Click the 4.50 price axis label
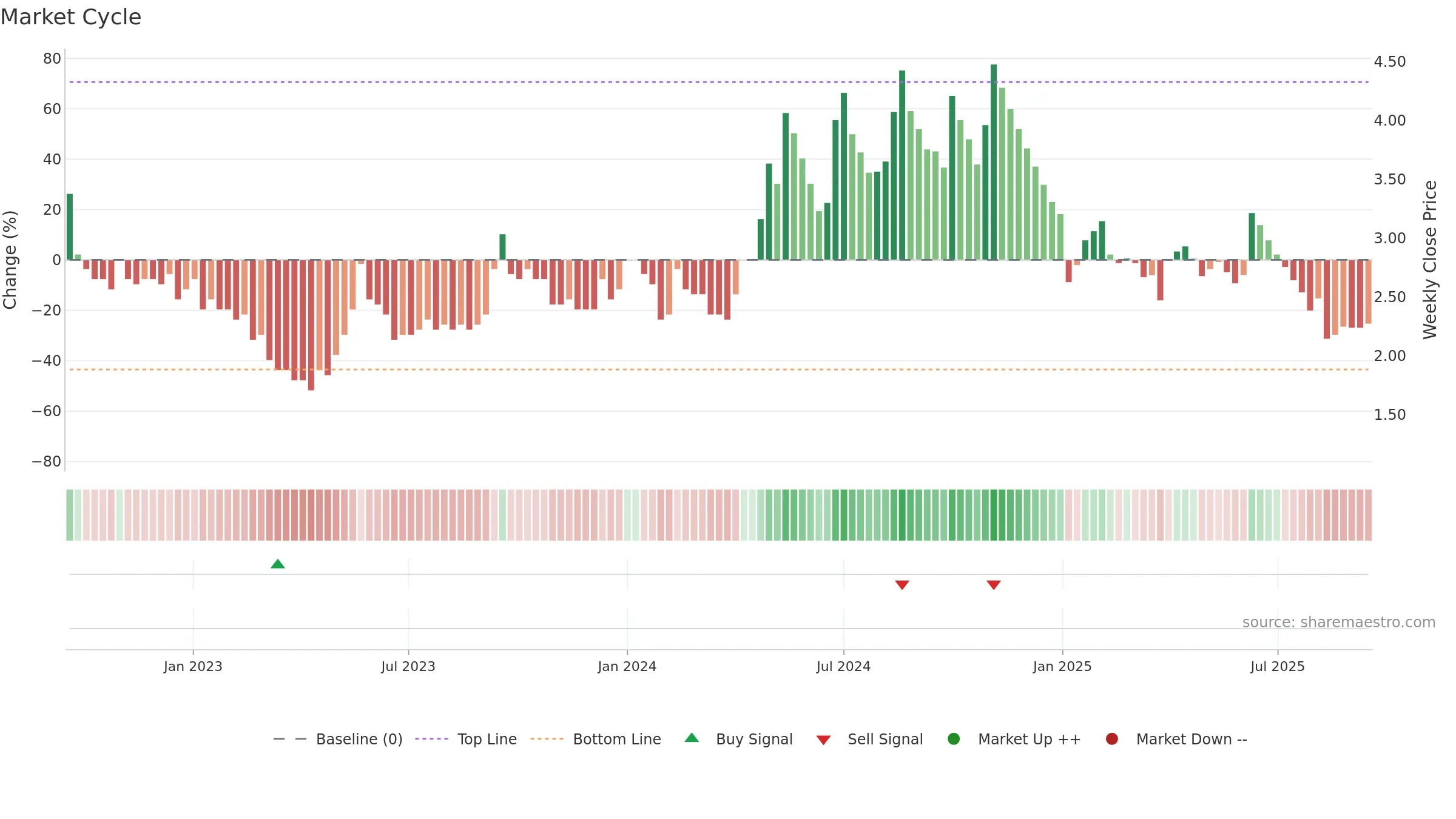 point(1390,62)
